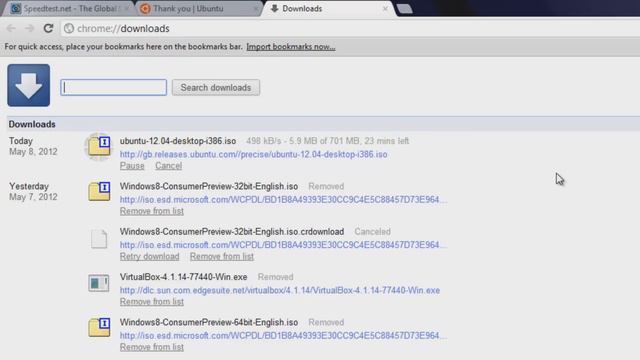Screen dimensions: 640x360
Task: Click the large blue Downloads arrow logo
Action: coord(29,85)
